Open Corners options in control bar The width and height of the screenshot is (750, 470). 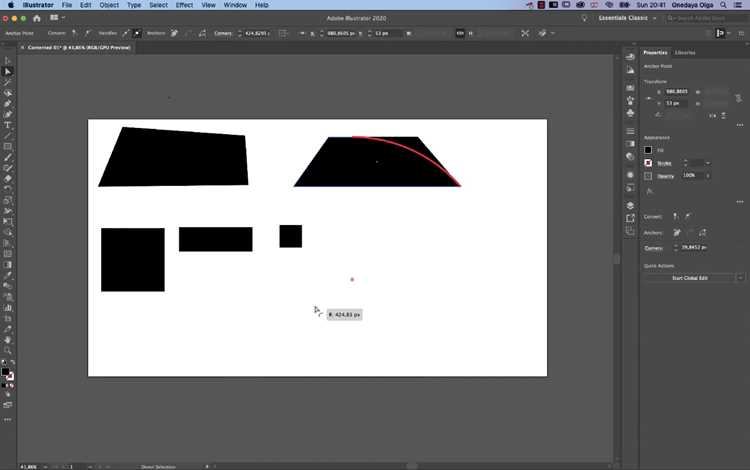click(222, 33)
